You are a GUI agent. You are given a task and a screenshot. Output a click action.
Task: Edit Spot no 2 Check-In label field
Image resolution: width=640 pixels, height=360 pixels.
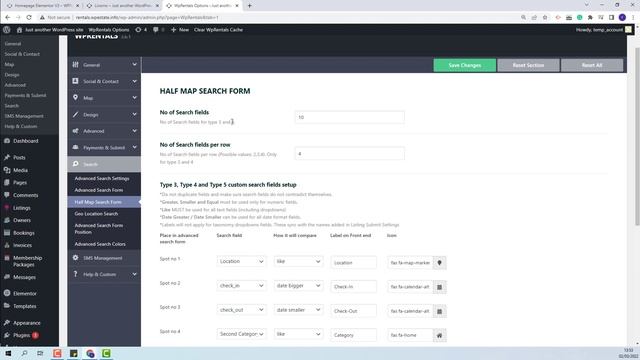[353, 287]
